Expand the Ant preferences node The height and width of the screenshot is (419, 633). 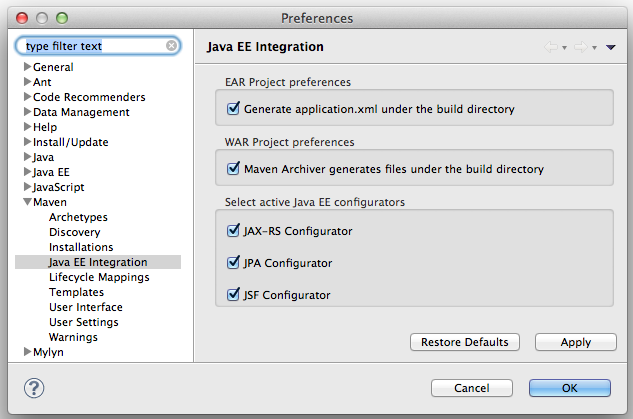[x=27, y=82]
